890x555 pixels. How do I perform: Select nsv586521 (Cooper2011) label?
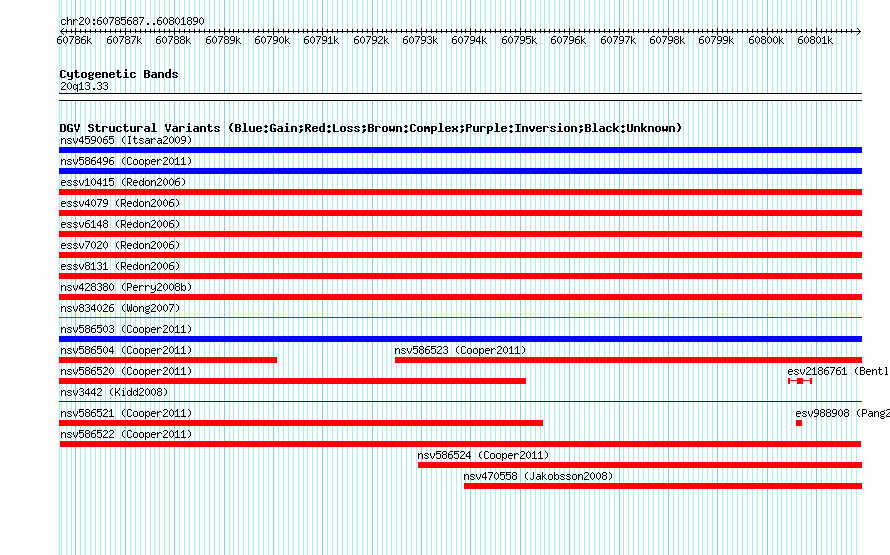(x=126, y=413)
